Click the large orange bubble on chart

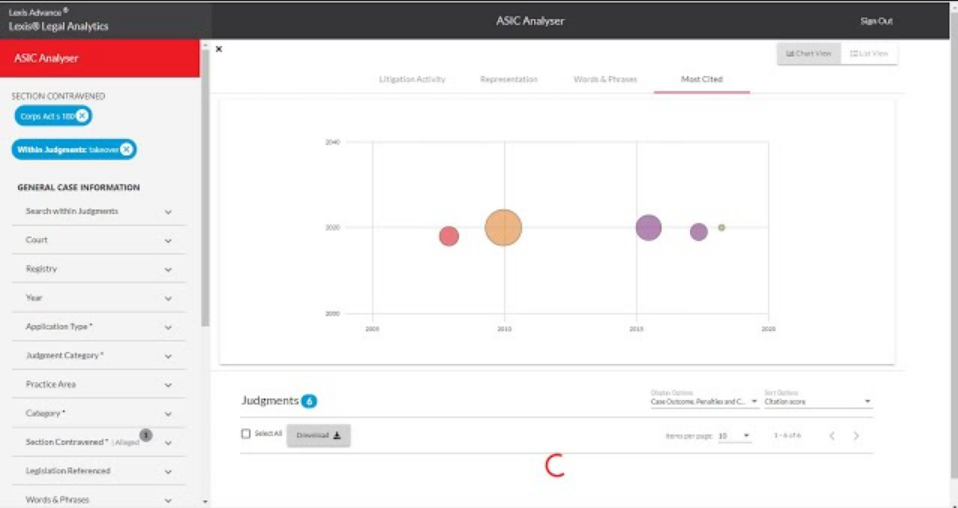point(503,227)
